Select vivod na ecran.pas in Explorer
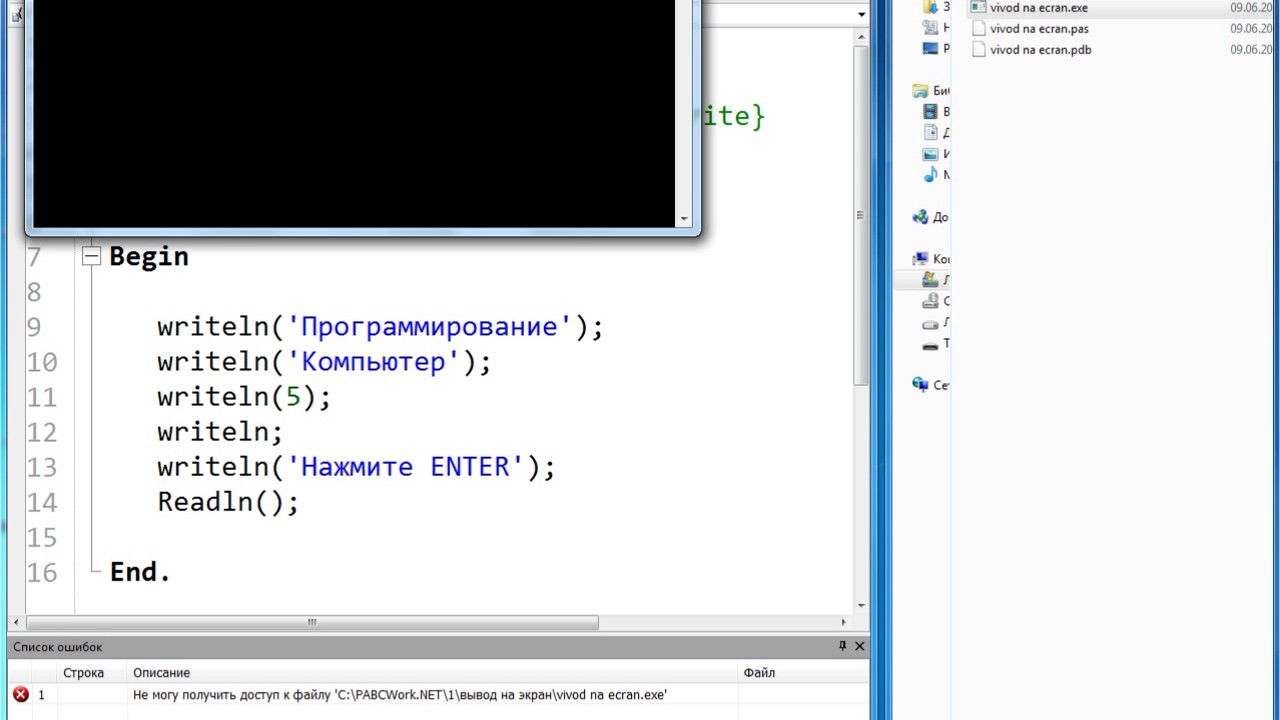This screenshot has width=1280, height=720. click(x=1039, y=29)
